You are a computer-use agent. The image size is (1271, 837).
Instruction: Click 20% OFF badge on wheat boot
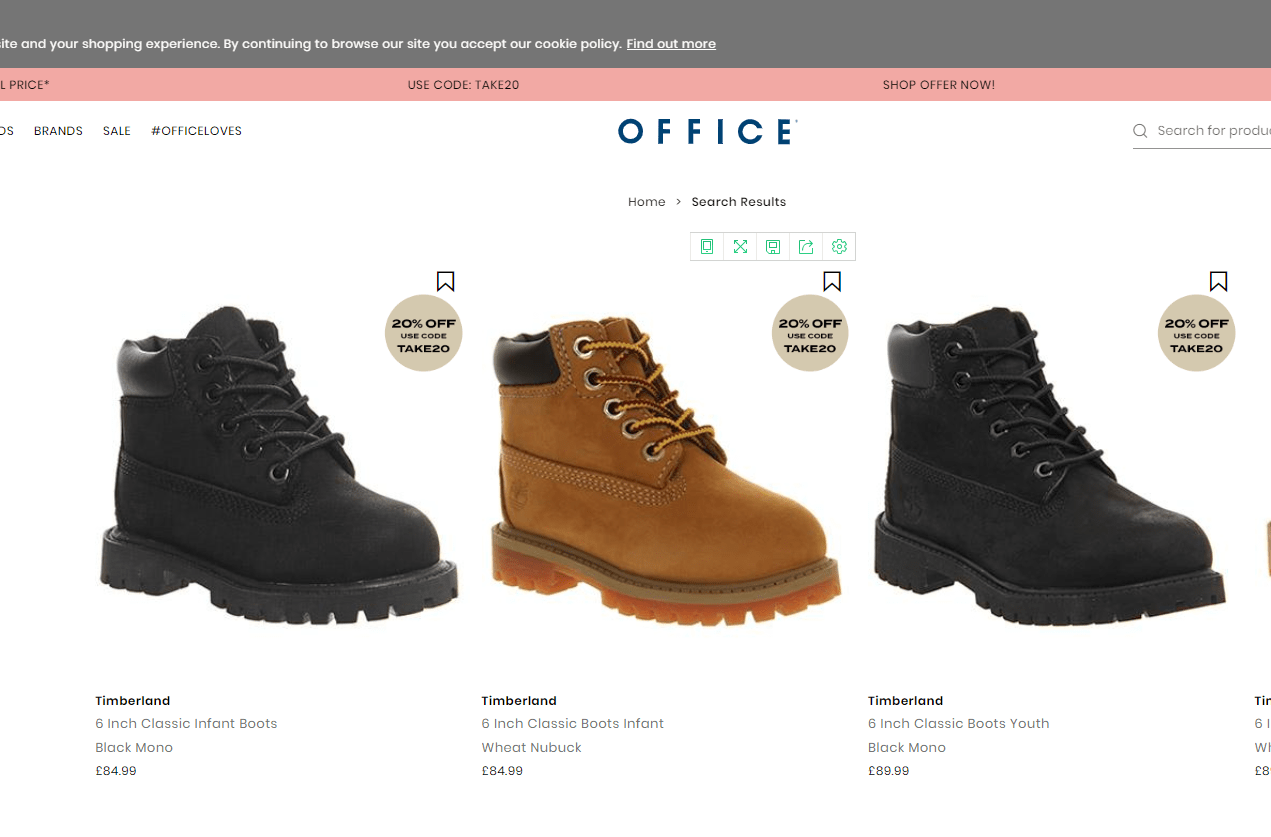point(810,333)
